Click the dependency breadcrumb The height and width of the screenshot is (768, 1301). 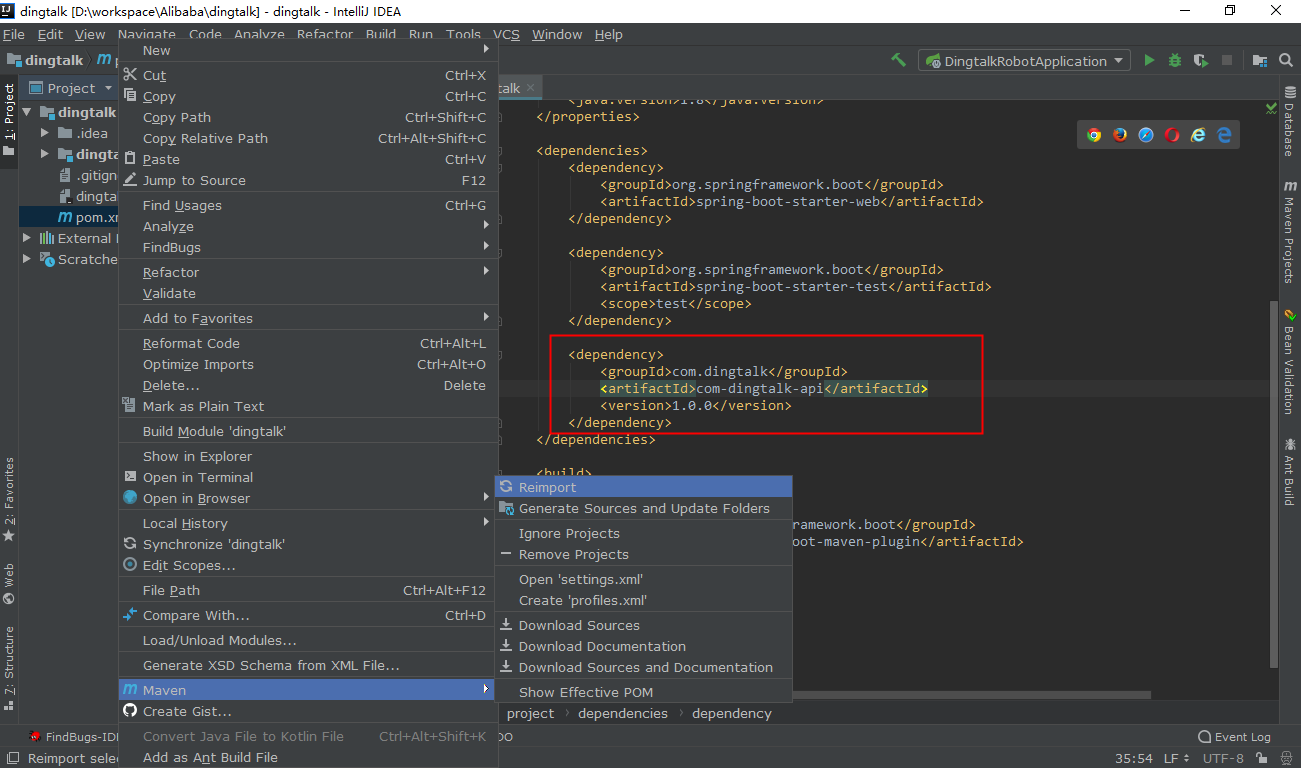tap(732, 713)
